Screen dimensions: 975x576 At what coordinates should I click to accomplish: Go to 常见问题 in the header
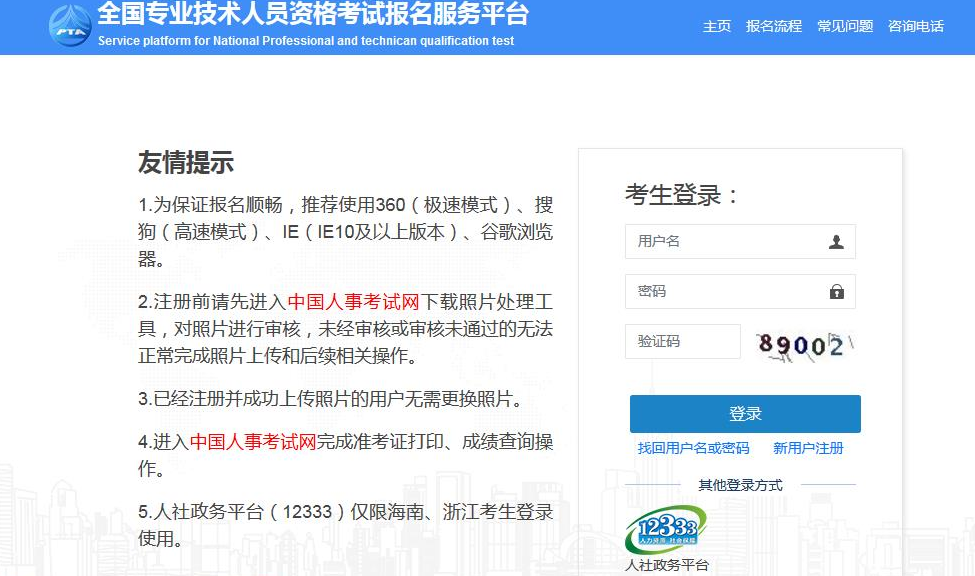tap(845, 26)
